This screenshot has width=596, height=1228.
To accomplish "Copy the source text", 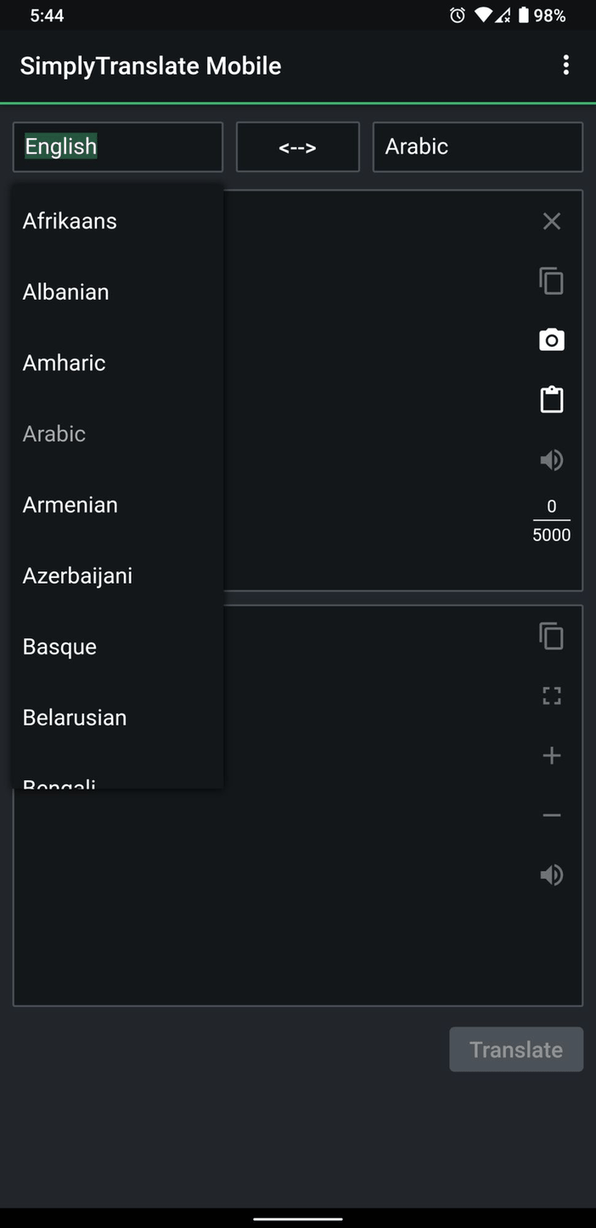I will tap(551, 281).
